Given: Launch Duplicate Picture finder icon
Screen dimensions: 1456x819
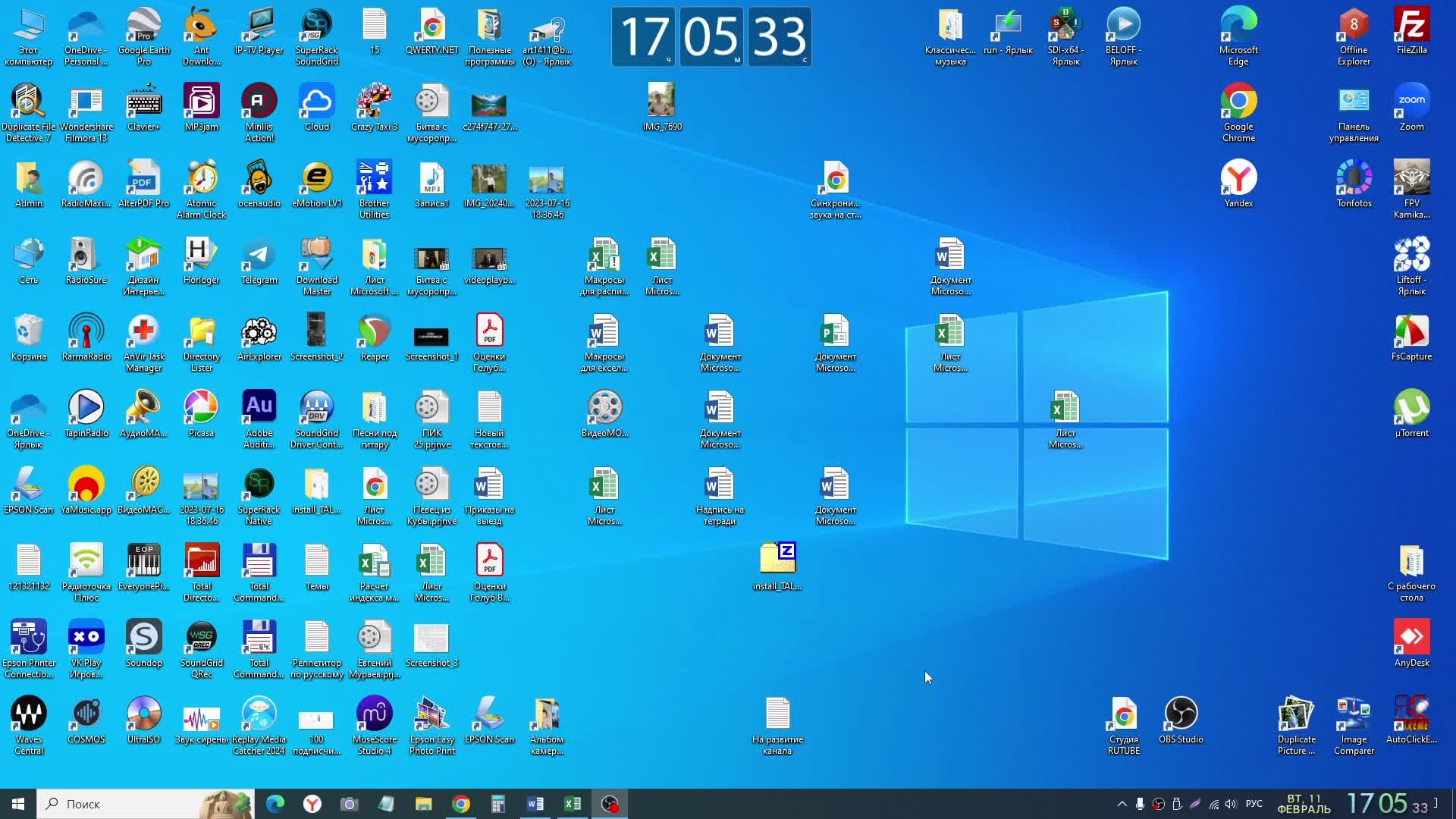Looking at the screenshot, I should coord(1296,726).
